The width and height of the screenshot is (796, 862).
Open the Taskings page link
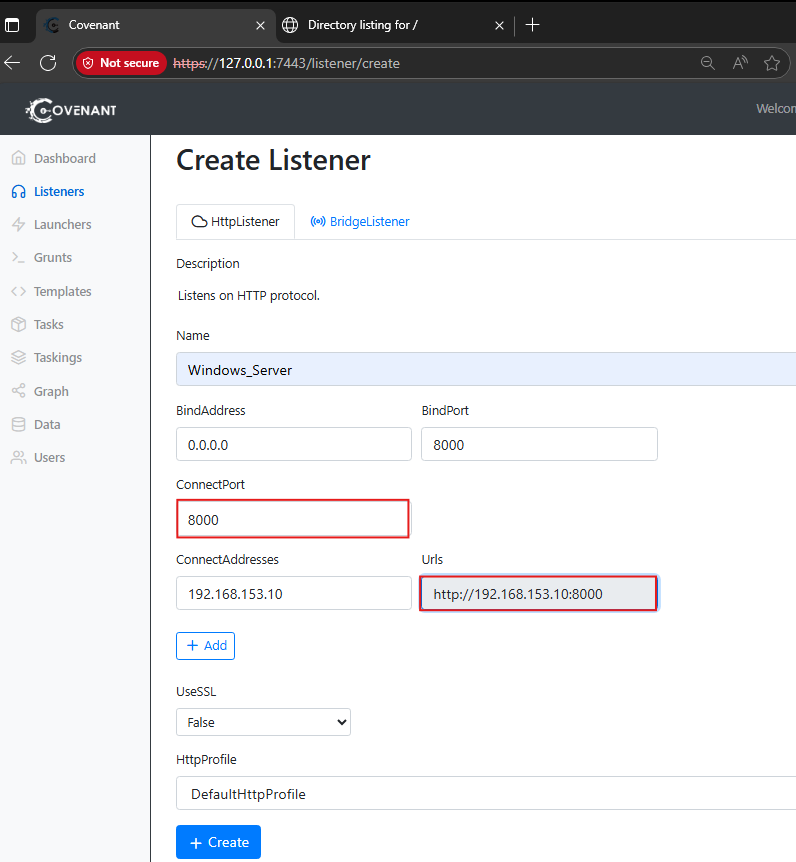click(58, 357)
